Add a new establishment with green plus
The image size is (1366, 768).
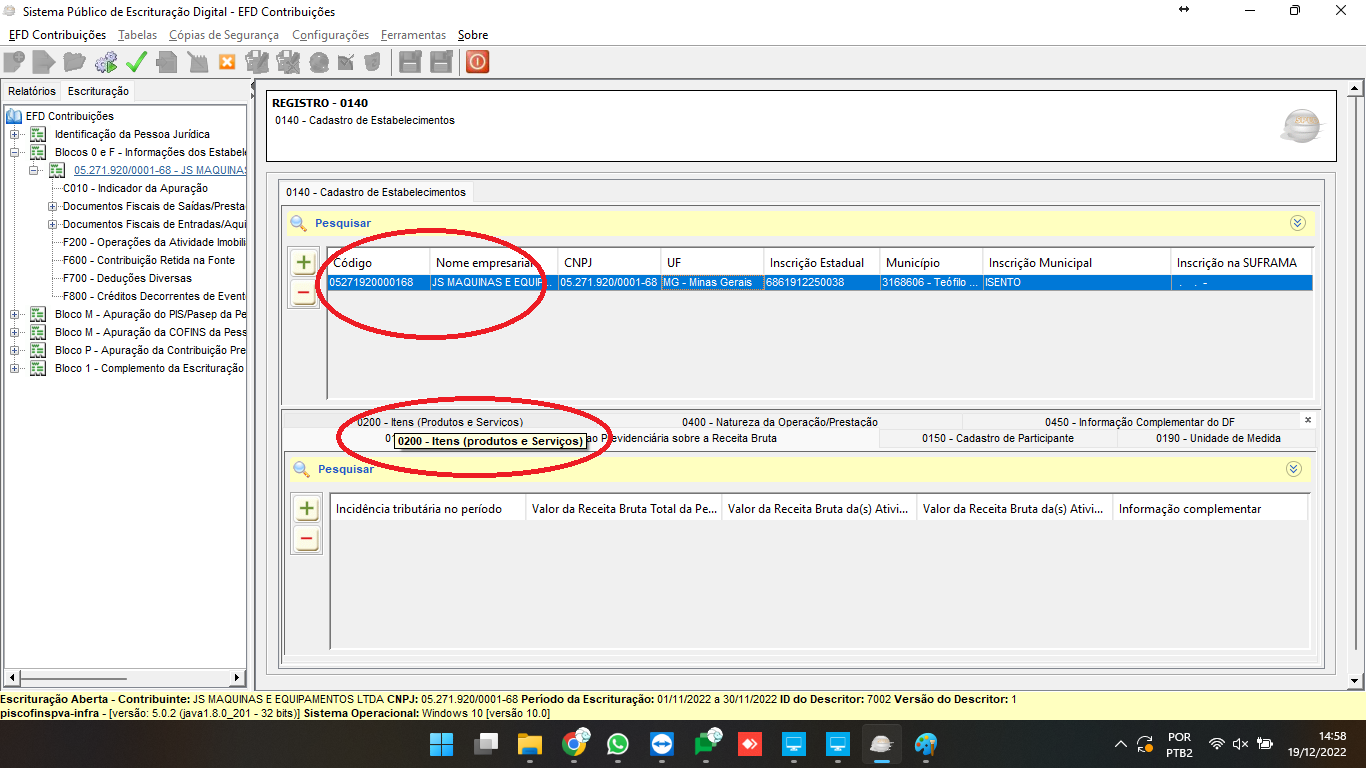pyautogui.click(x=304, y=263)
